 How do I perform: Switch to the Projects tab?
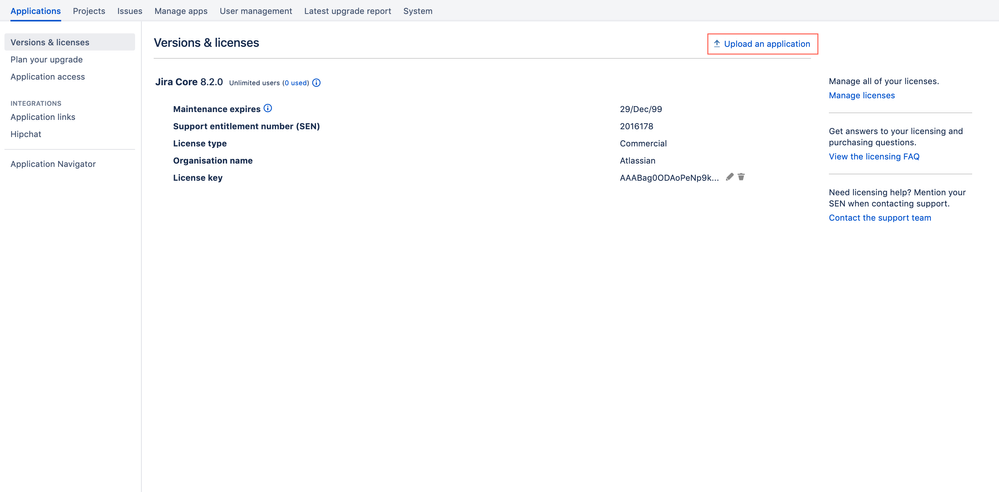(89, 11)
